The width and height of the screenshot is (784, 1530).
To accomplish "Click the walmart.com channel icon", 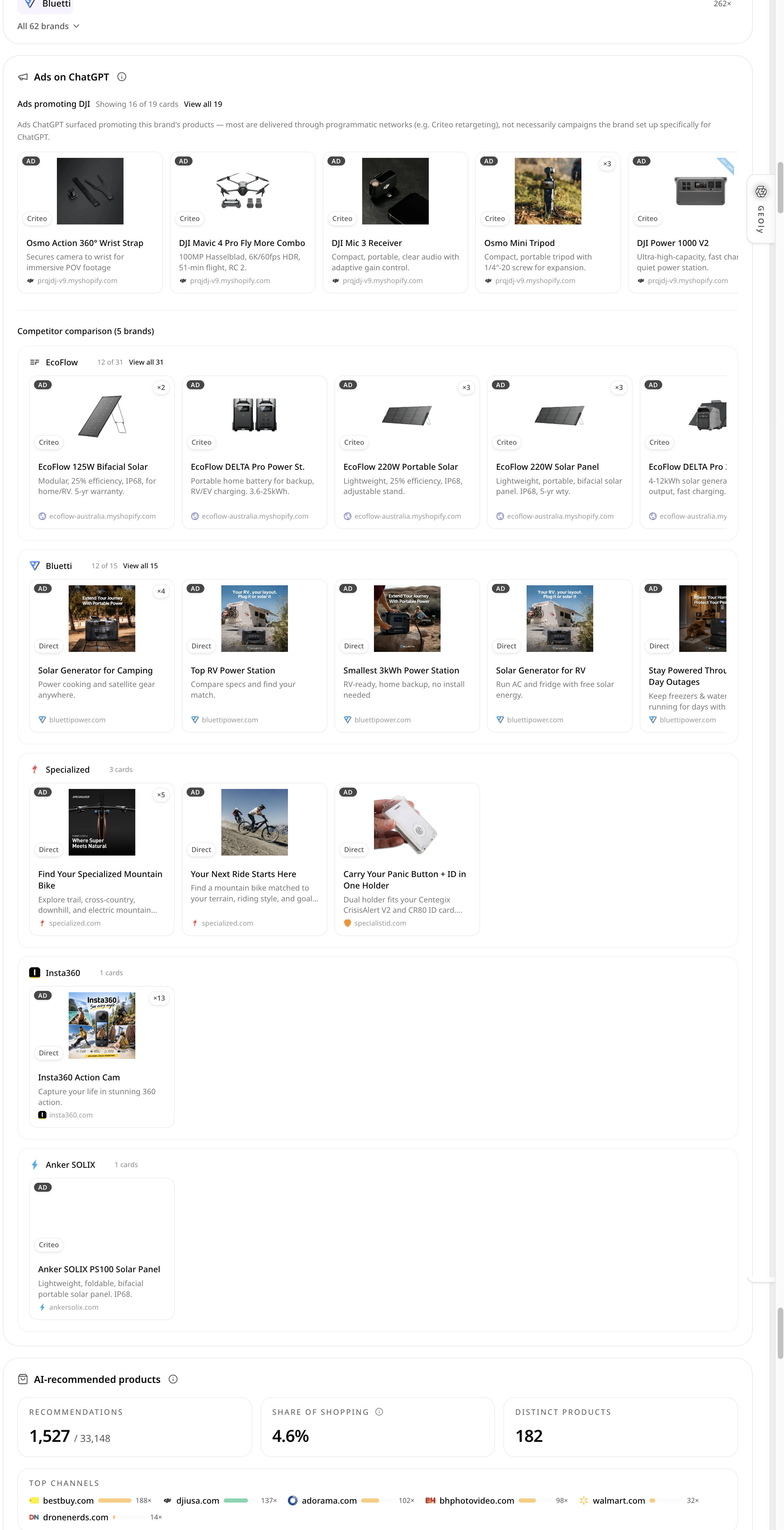I will click(584, 1501).
